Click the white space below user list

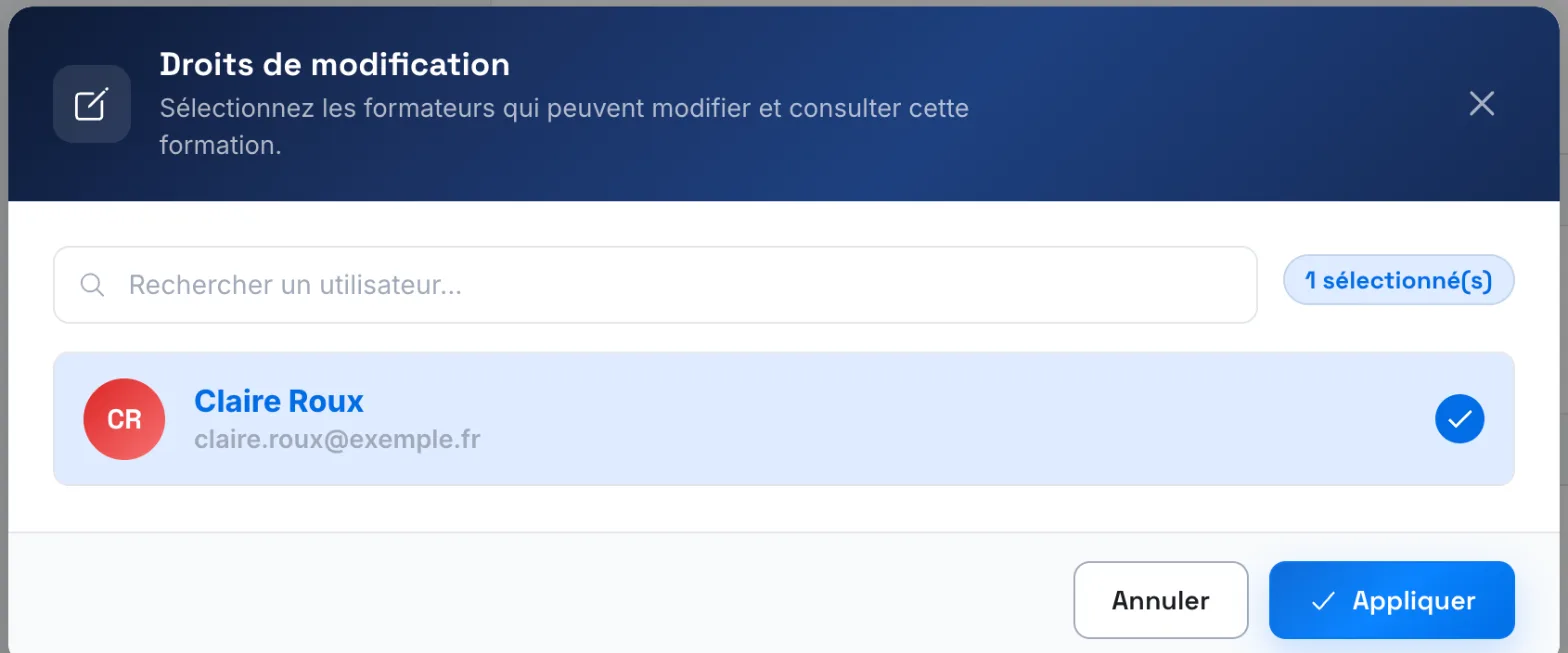(x=784, y=509)
